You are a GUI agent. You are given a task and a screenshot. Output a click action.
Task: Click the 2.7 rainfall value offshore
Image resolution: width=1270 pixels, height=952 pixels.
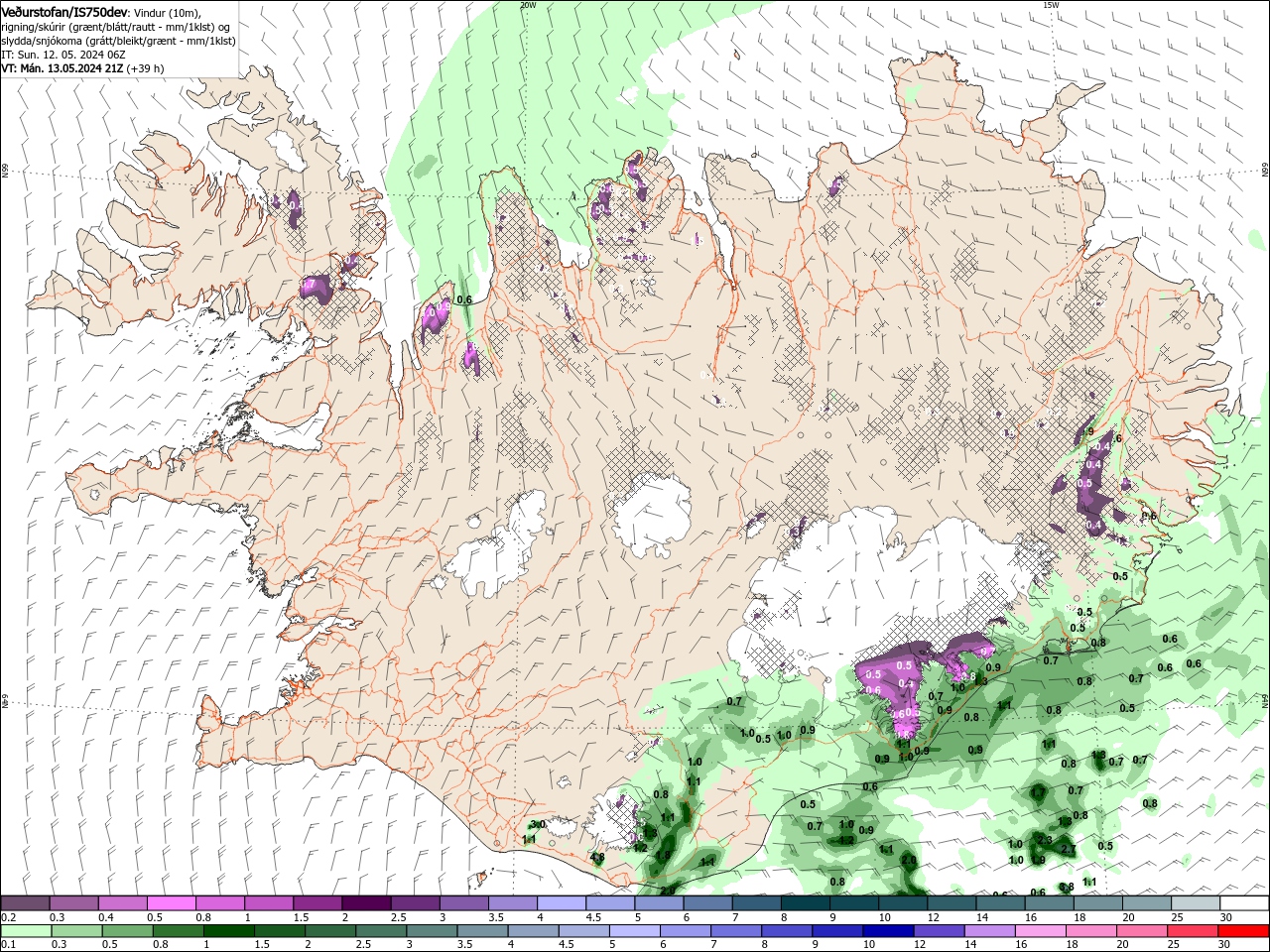coord(1069,850)
